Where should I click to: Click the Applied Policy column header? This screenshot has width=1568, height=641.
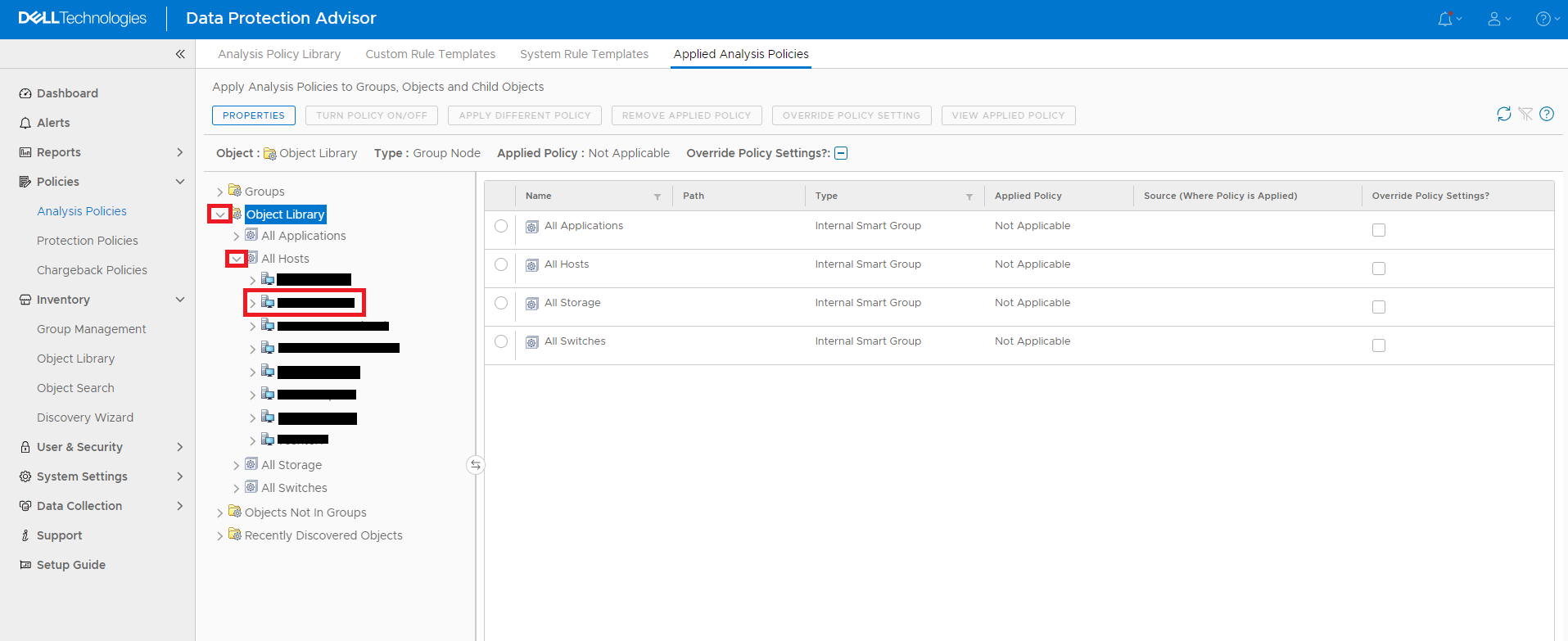click(1028, 196)
